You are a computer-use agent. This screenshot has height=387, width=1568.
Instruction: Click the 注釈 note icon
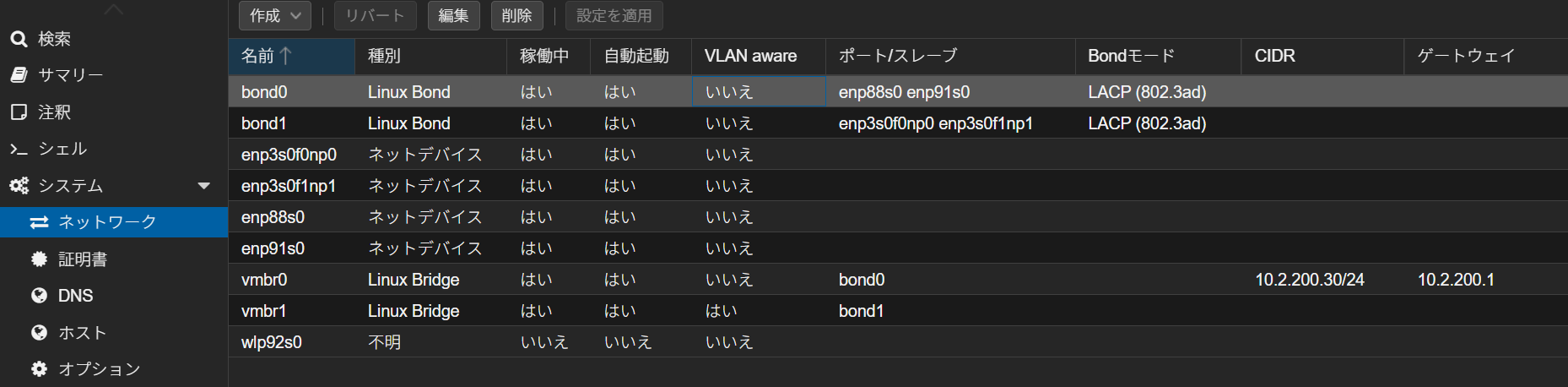click(19, 112)
